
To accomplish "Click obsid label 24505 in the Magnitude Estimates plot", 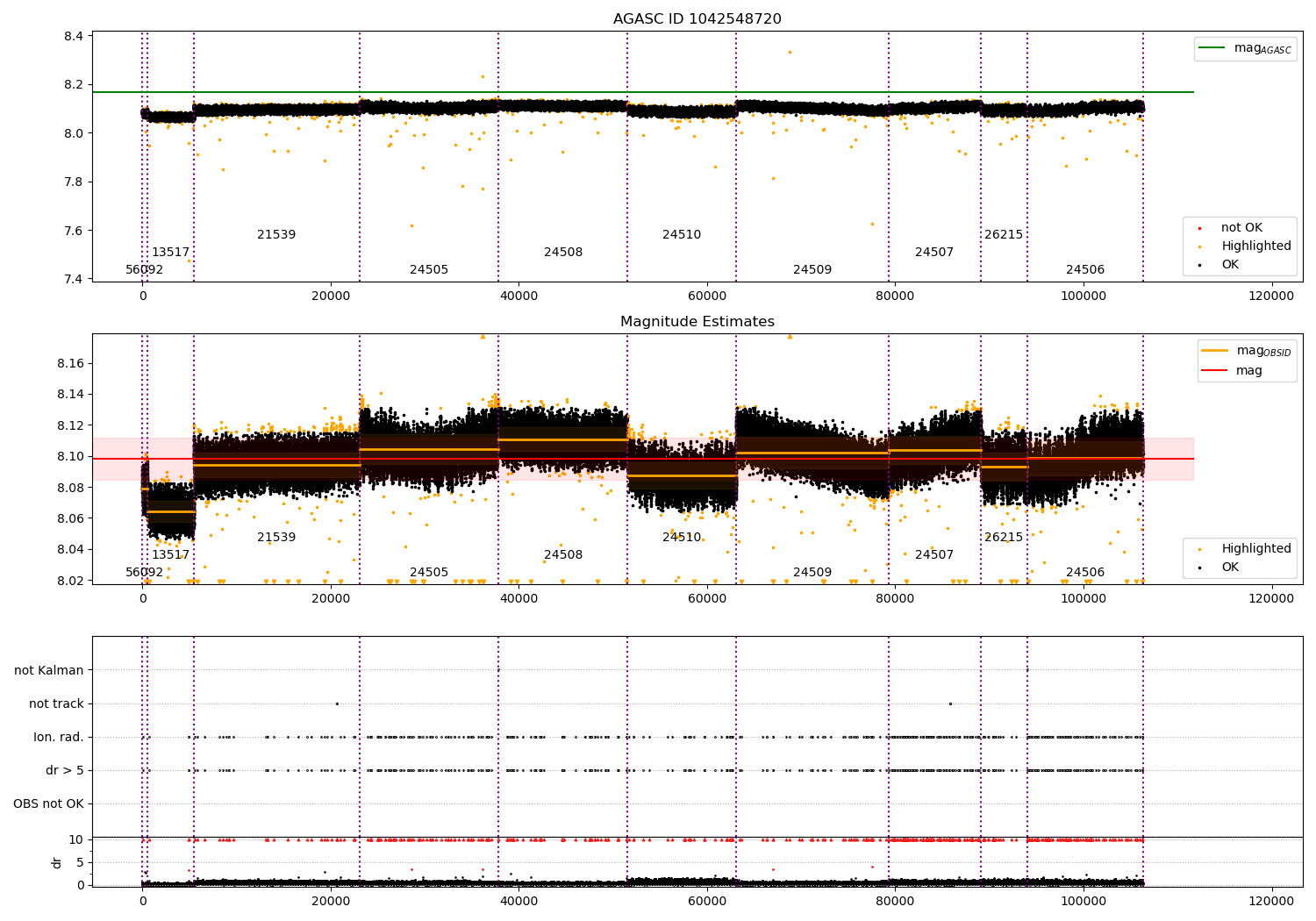I will [429, 573].
